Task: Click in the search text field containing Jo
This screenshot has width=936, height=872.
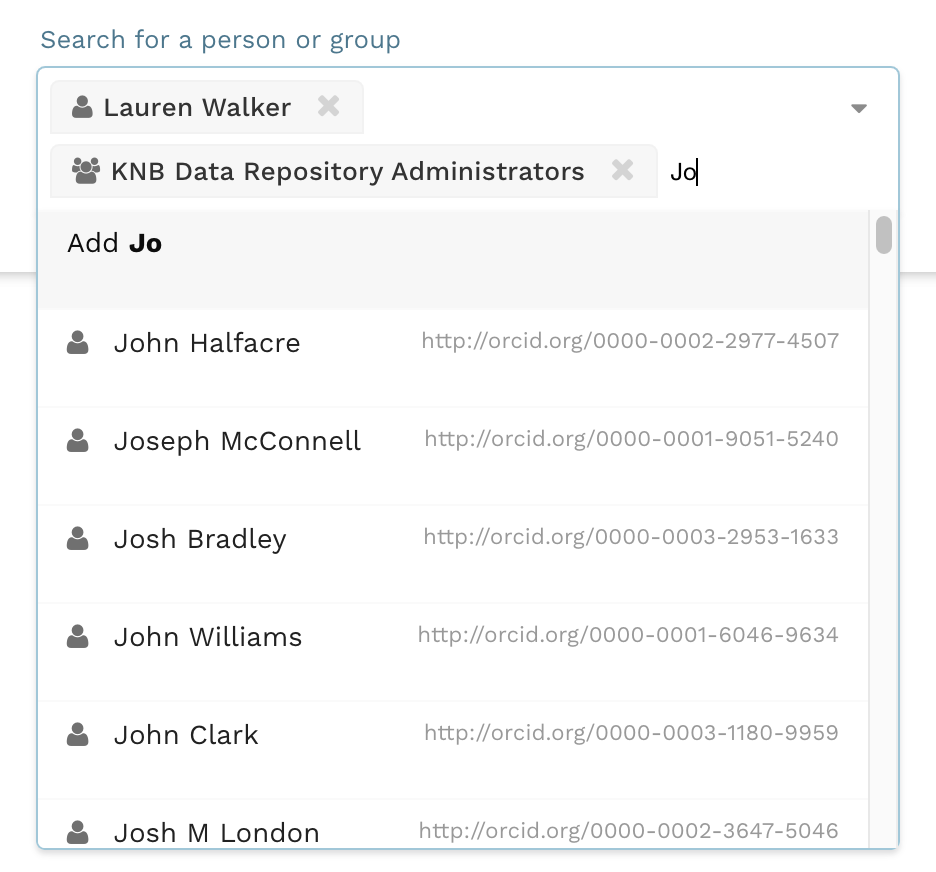Action: (x=760, y=172)
